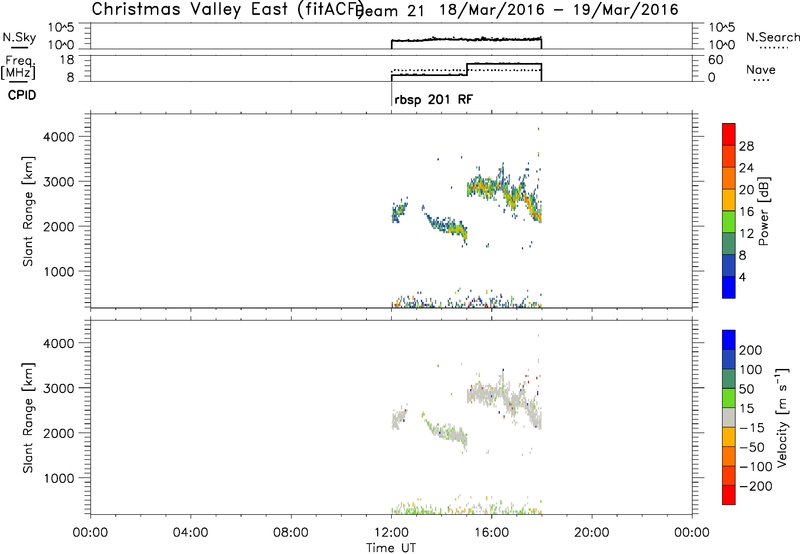Click the '04:00' time axis tick label
The image size is (800, 554).
190,533
